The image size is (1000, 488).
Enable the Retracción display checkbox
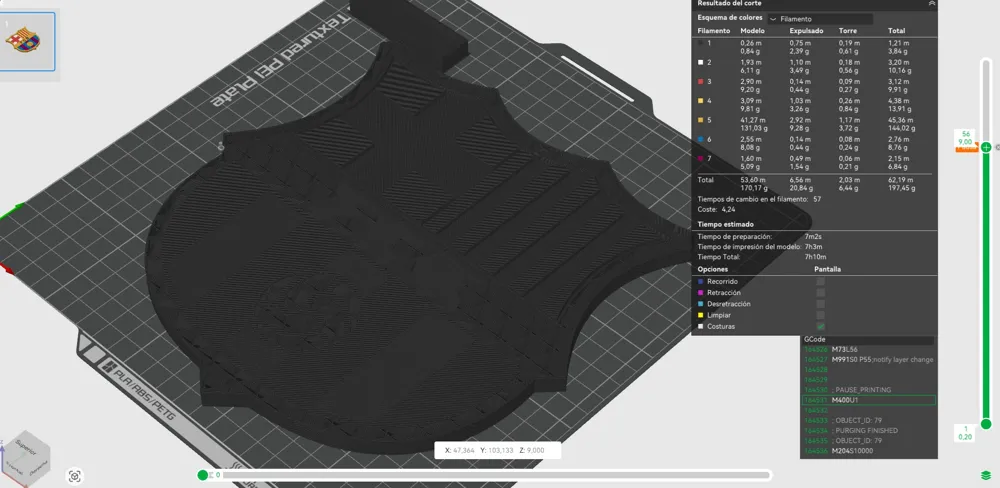821,292
